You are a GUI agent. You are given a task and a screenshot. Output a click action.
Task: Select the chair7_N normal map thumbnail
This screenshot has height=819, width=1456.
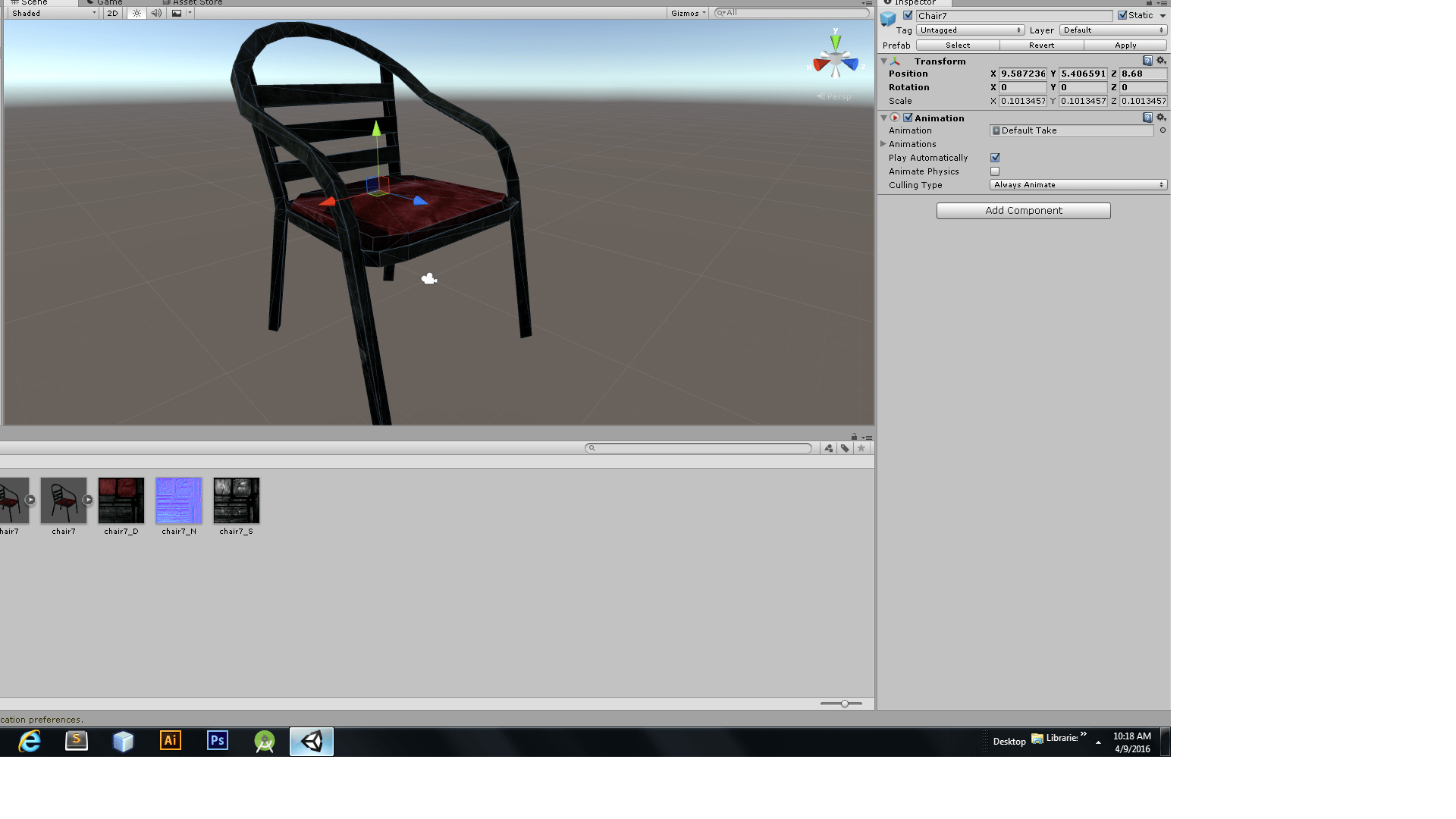coord(178,500)
